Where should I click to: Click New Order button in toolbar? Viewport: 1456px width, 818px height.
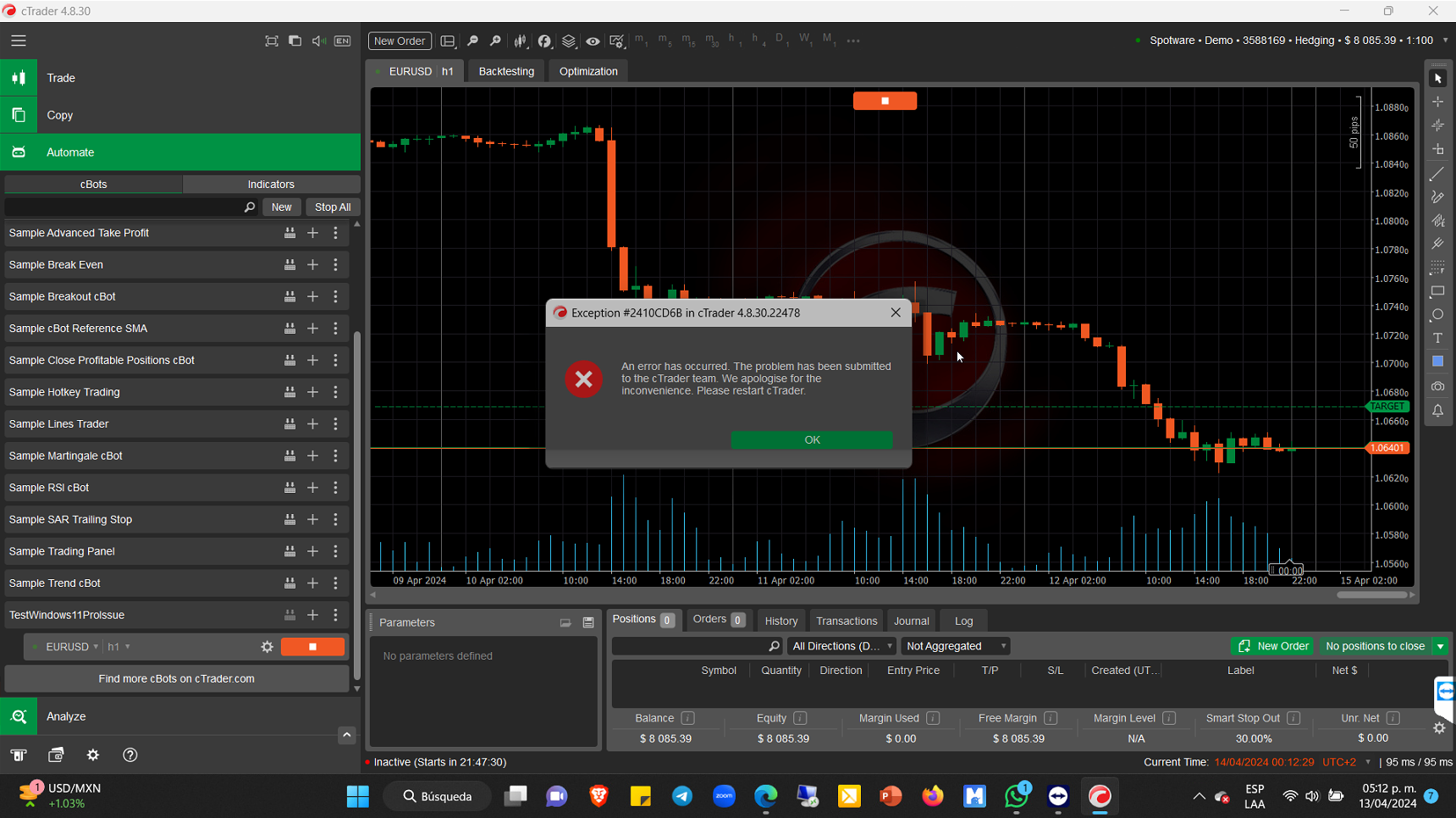coord(400,41)
